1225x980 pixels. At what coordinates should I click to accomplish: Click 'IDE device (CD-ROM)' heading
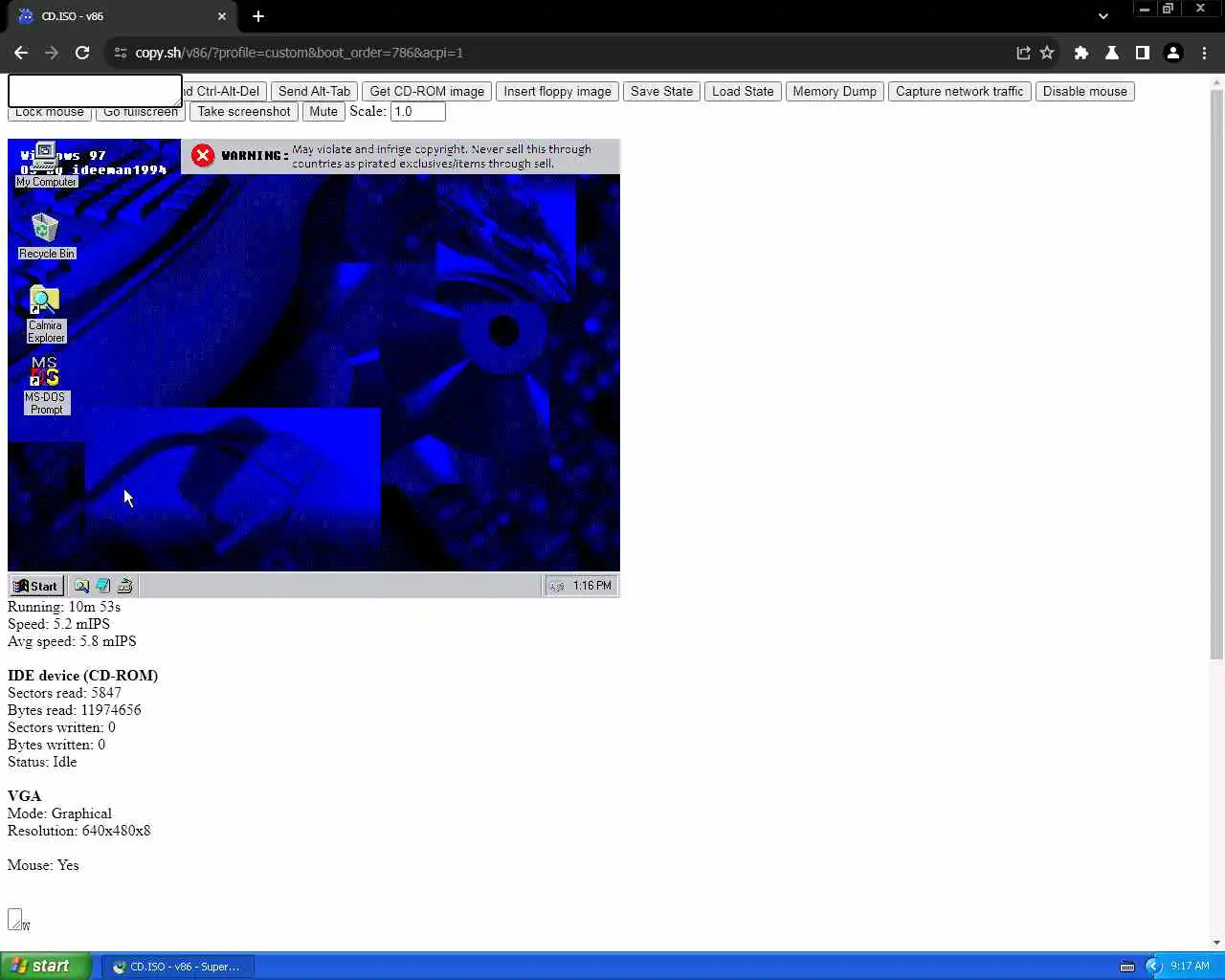pyautogui.click(x=83, y=676)
